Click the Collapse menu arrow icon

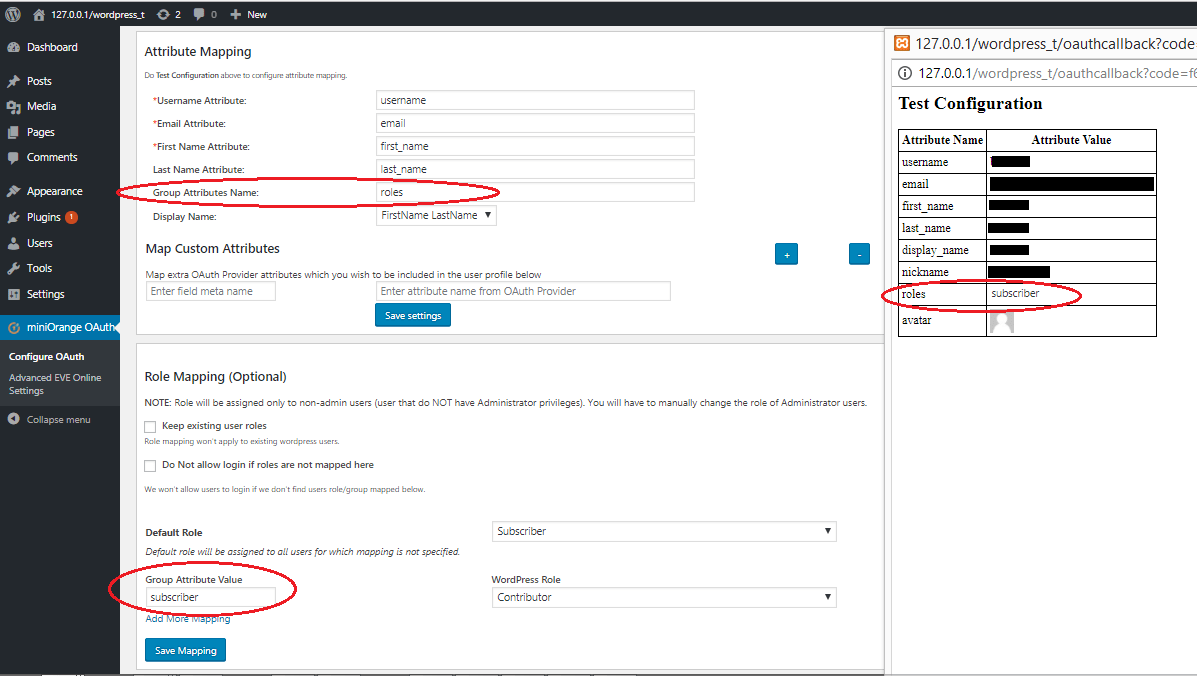[14, 419]
